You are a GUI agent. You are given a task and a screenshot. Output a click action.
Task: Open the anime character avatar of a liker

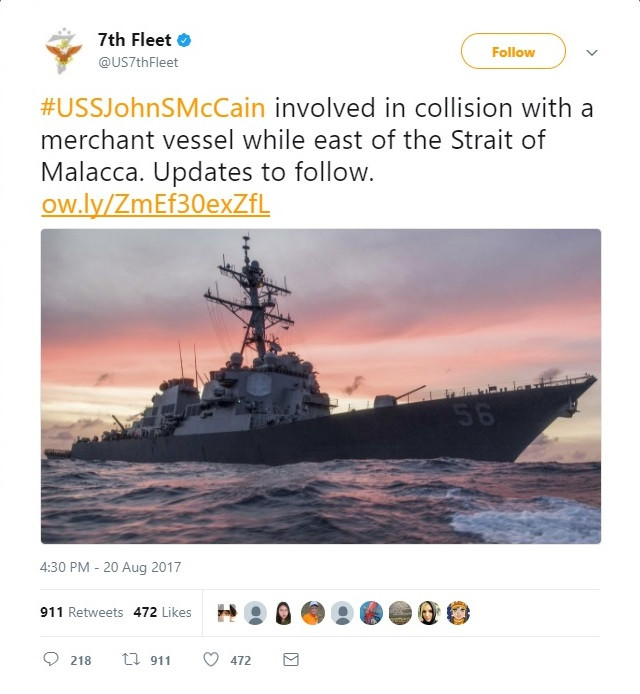[458, 612]
